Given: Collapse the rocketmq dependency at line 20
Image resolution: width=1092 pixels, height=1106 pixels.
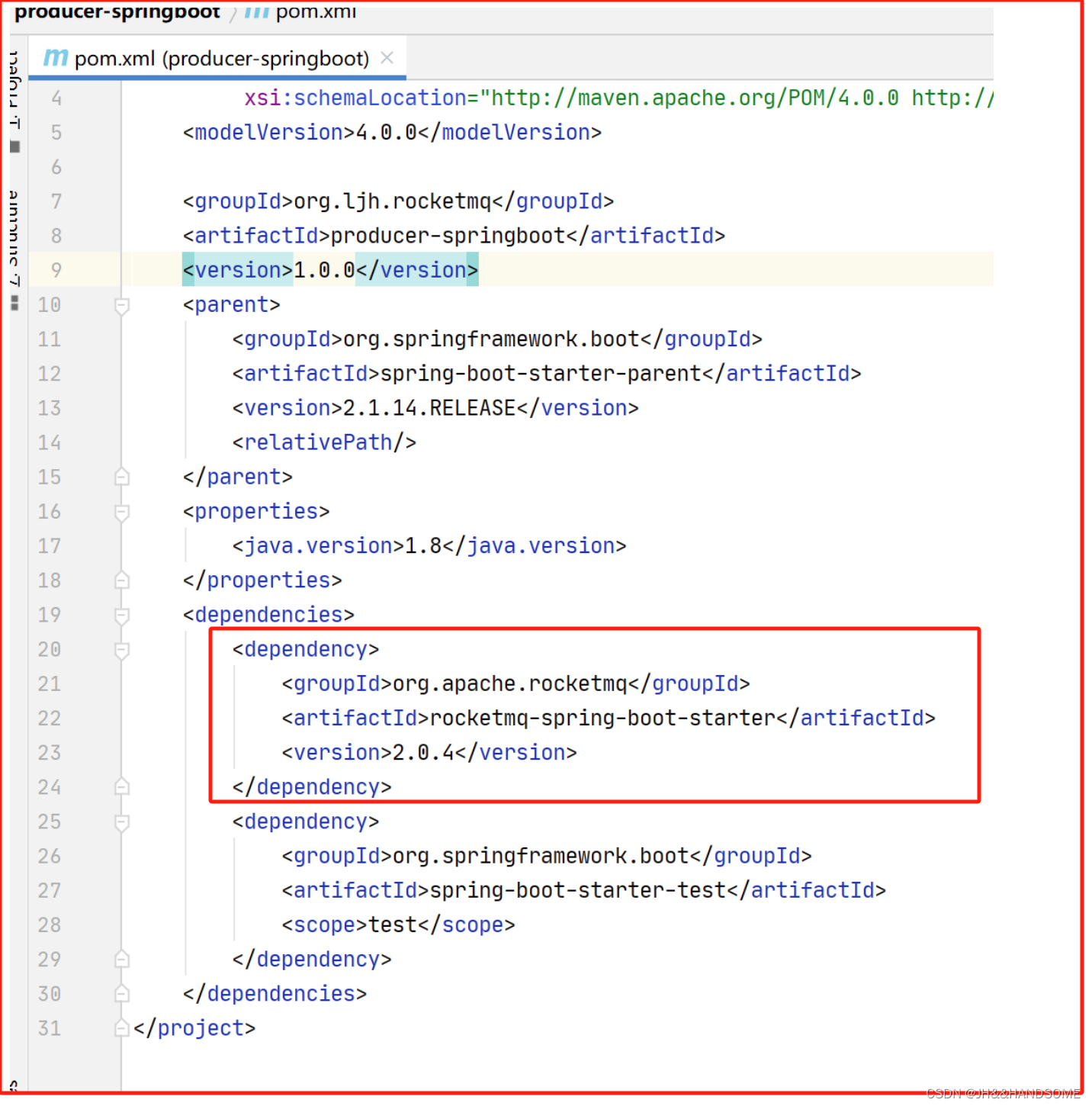Looking at the screenshot, I should [x=121, y=650].
